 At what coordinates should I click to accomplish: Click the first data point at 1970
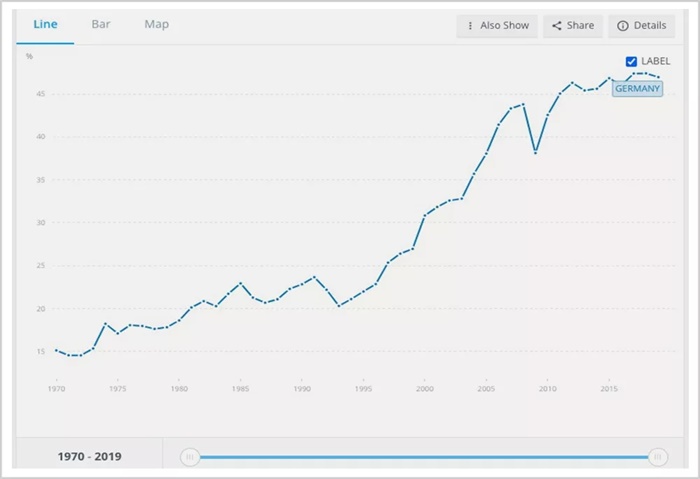tap(56, 351)
